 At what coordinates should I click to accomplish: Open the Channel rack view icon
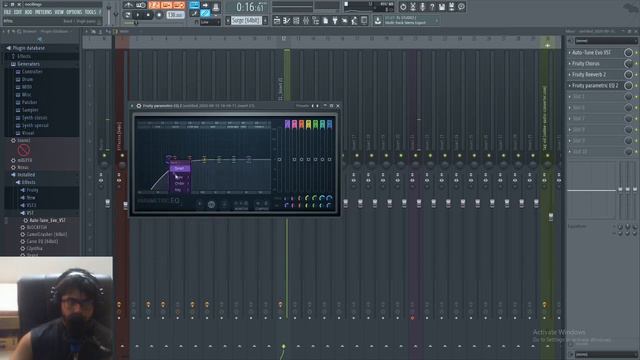pyautogui.click(x=296, y=20)
